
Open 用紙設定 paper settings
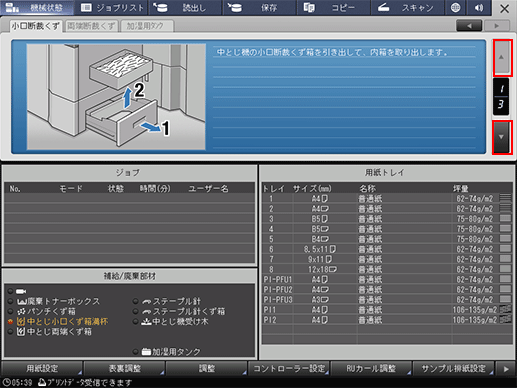click(42, 368)
